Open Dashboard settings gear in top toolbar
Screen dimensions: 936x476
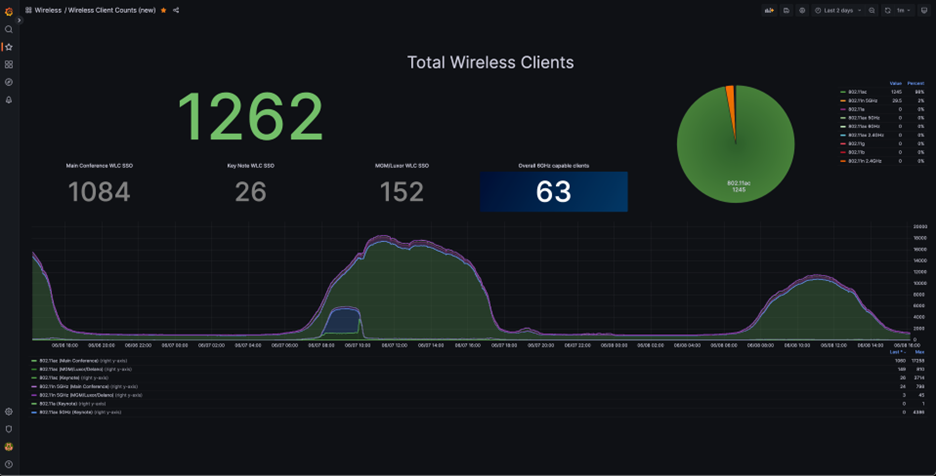coord(802,10)
